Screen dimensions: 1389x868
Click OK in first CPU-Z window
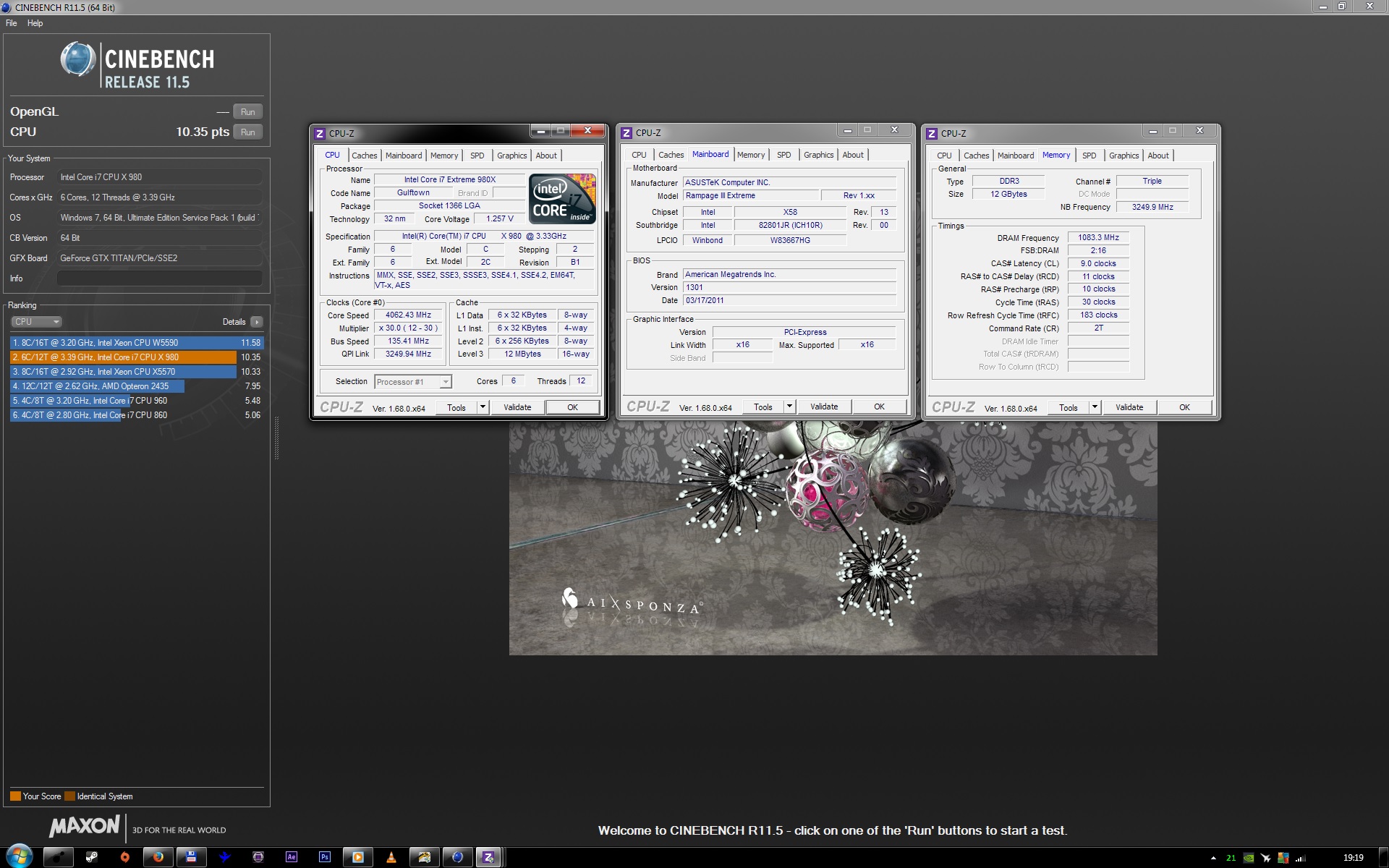(572, 407)
